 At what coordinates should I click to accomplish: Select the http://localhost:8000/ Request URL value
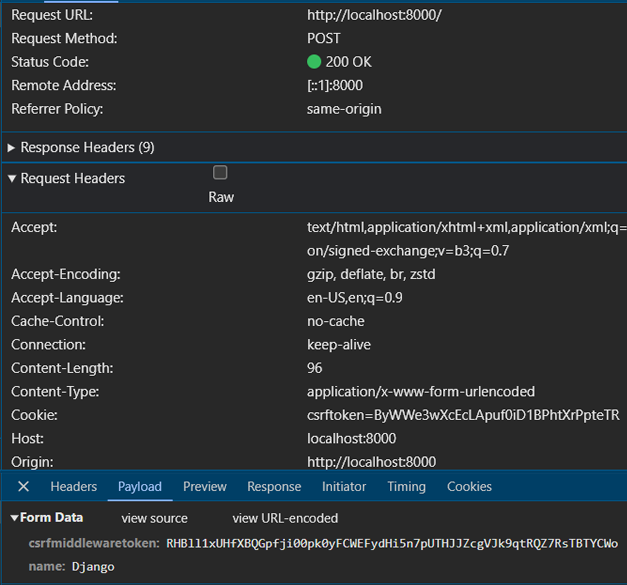[x=374, y=15]
